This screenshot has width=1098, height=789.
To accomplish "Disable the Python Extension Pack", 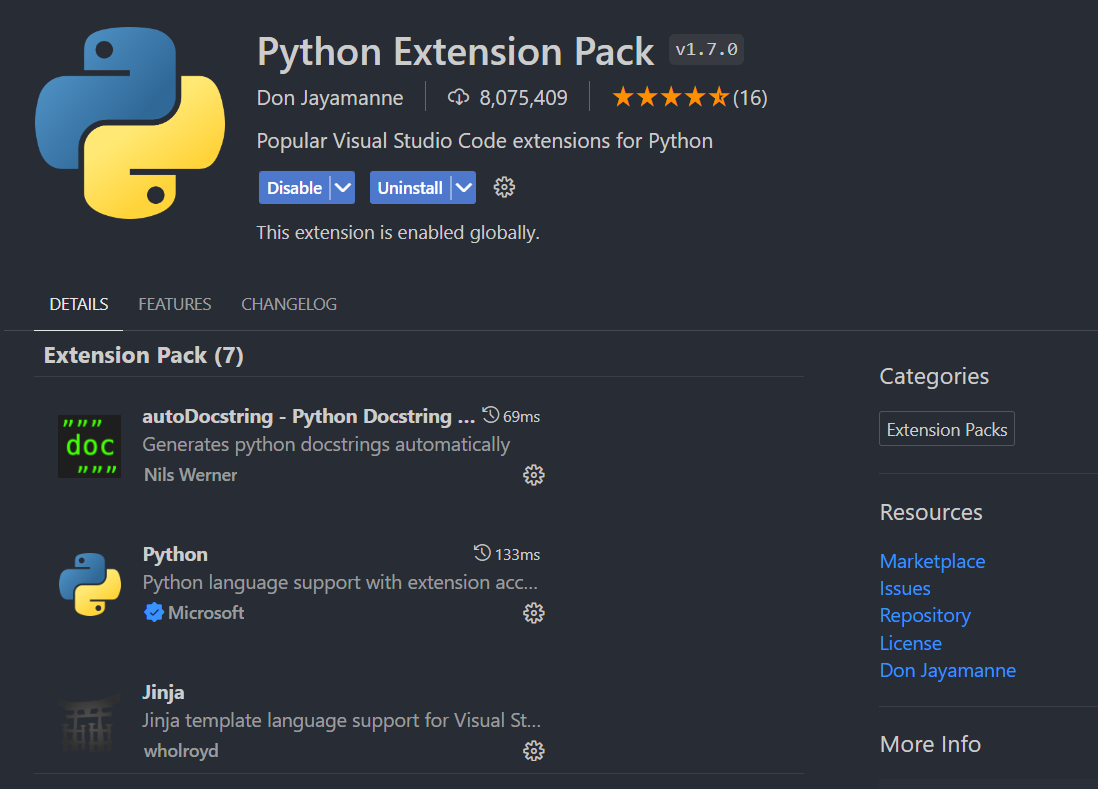I will point(294,187).
